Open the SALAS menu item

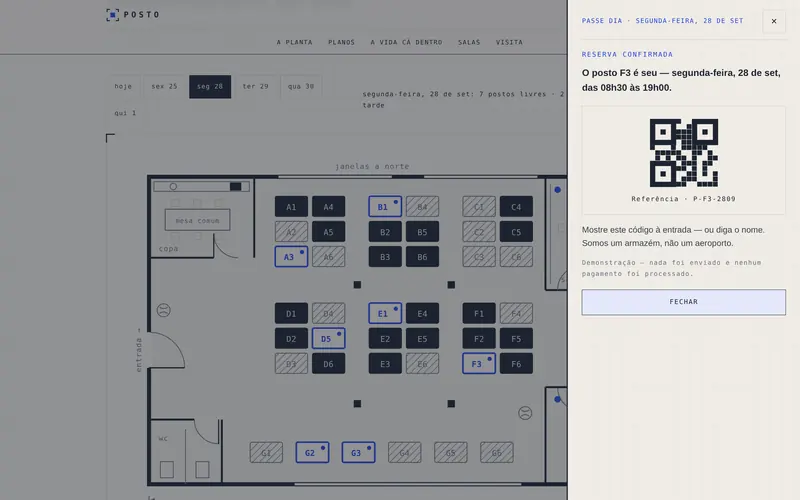tap(469, 42)
